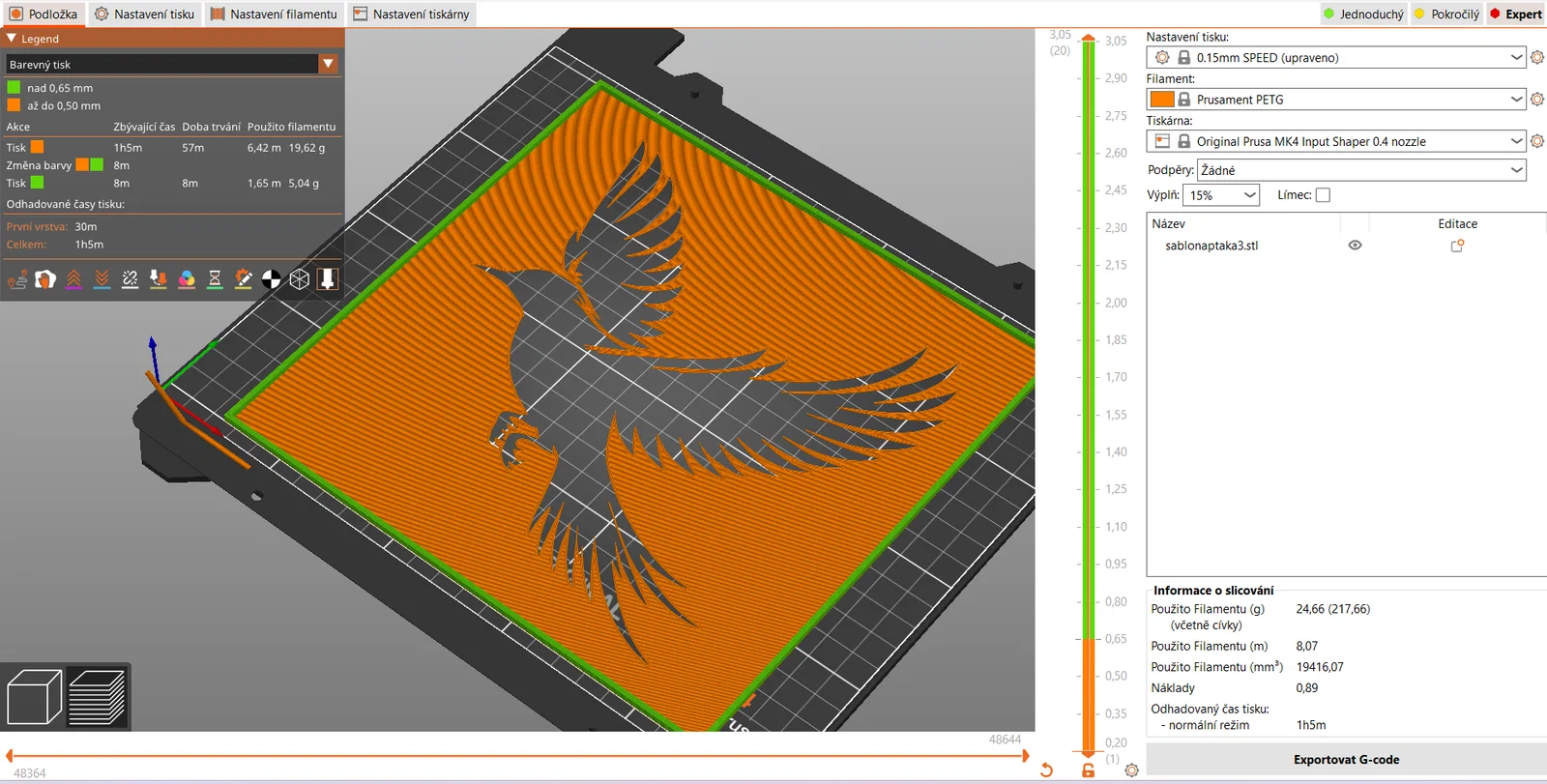
Task: Collapse the Legend panel
Action: click(12, 39)
